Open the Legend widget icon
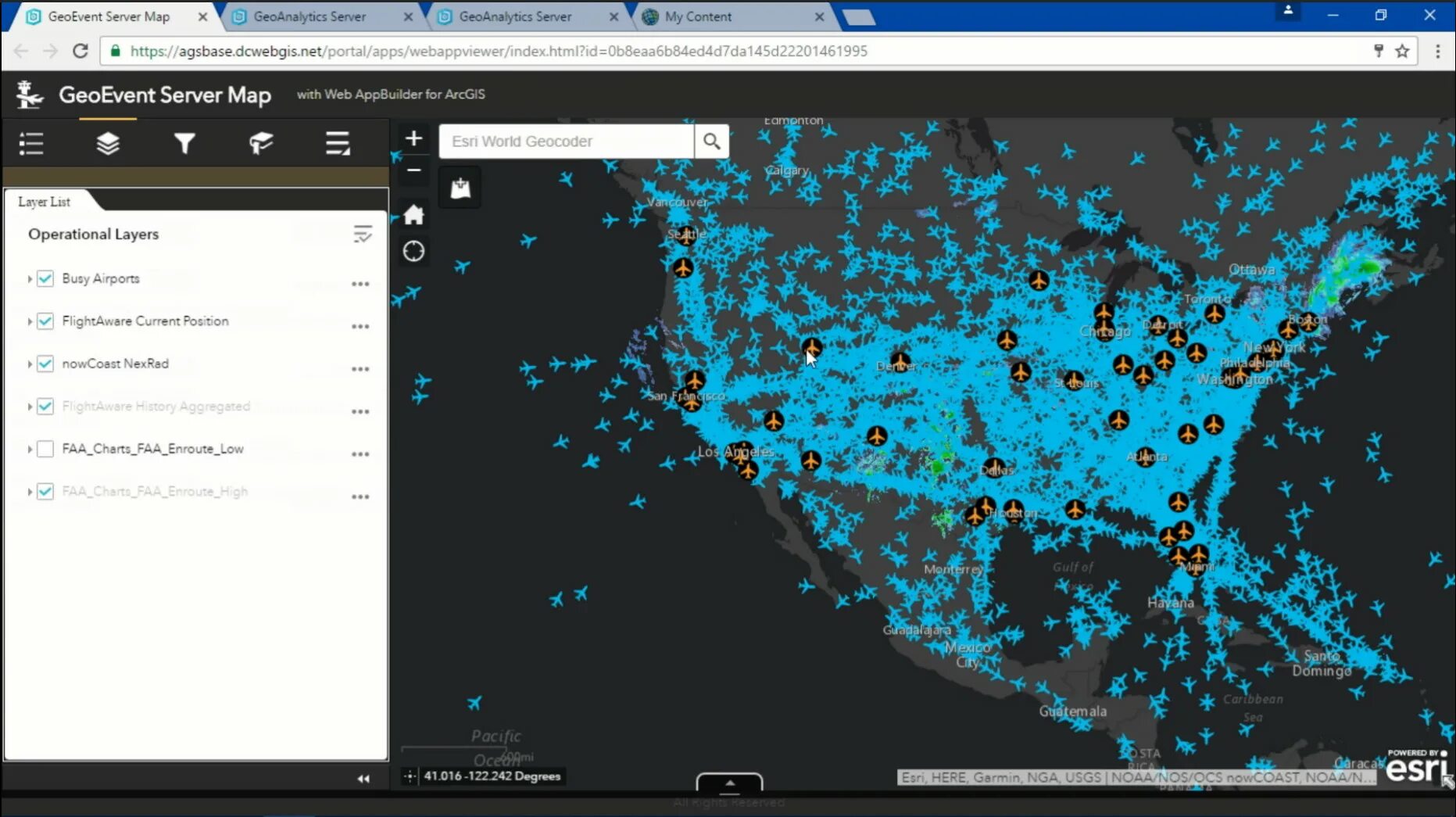 [x=31, y=143]
